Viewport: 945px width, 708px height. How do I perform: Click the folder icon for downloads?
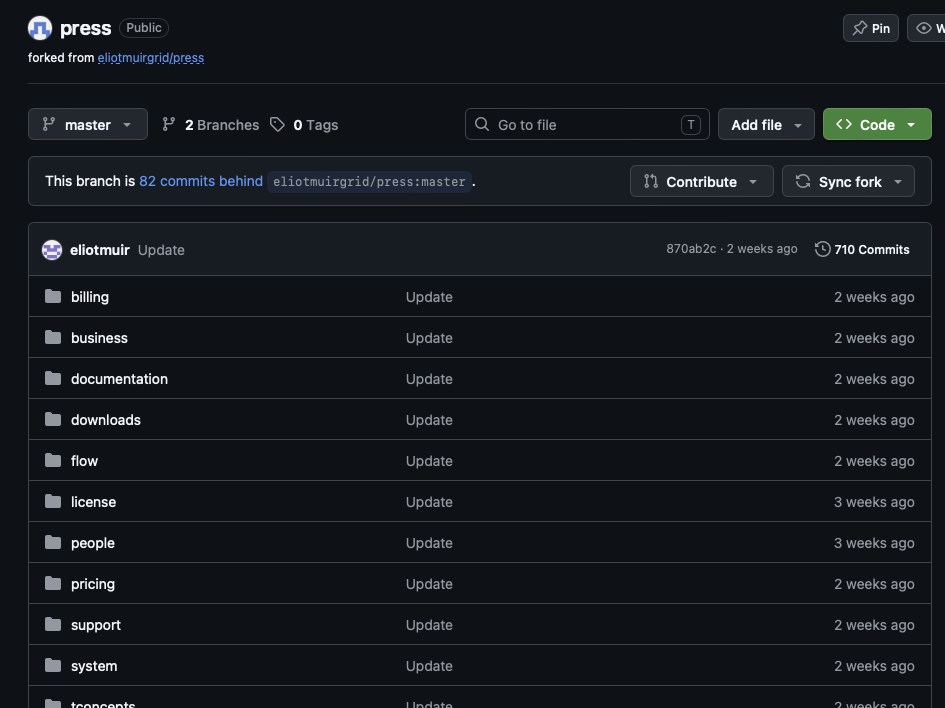coord(53,419)
